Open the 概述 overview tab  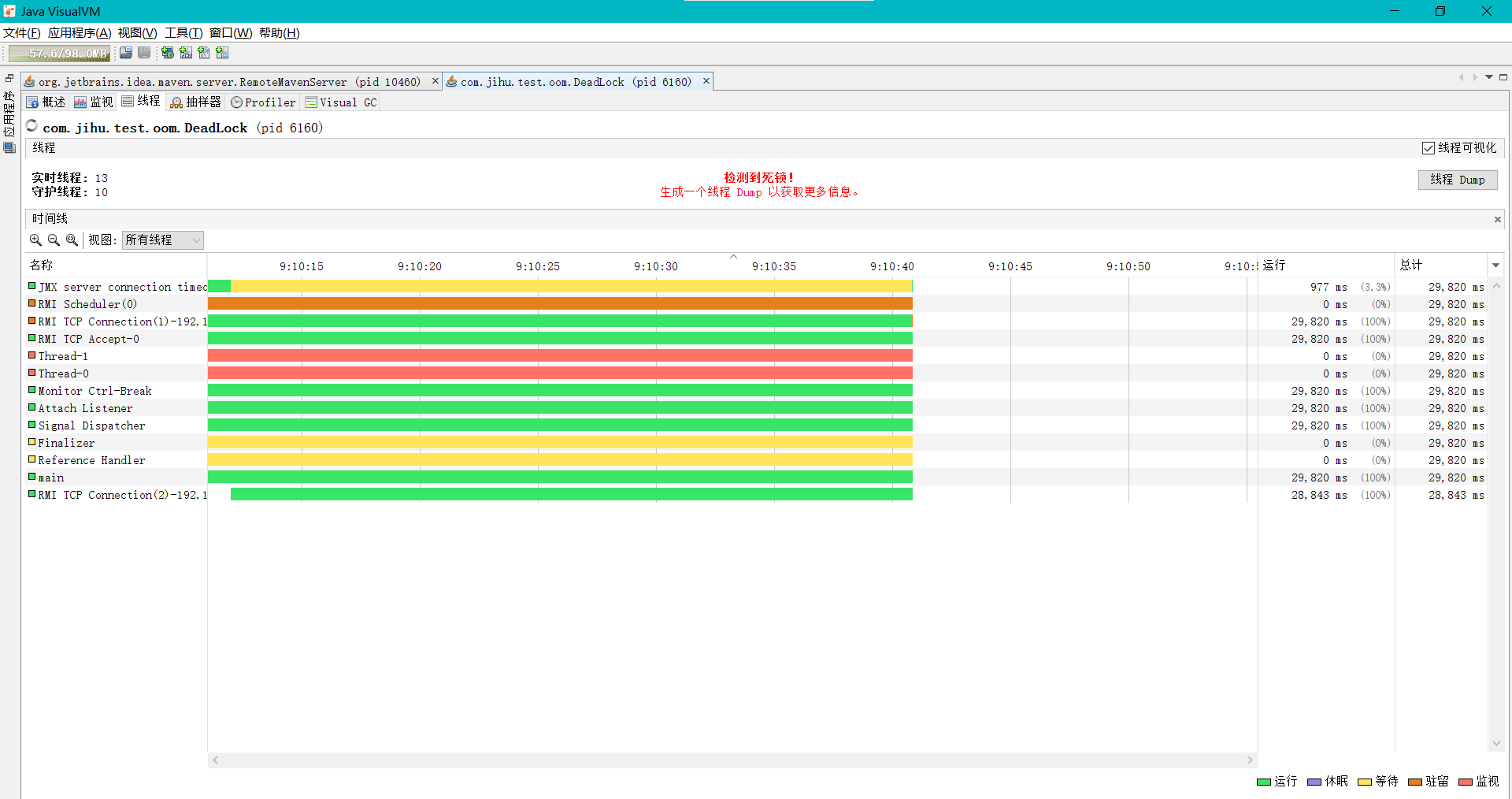click(x=46, y=102)
